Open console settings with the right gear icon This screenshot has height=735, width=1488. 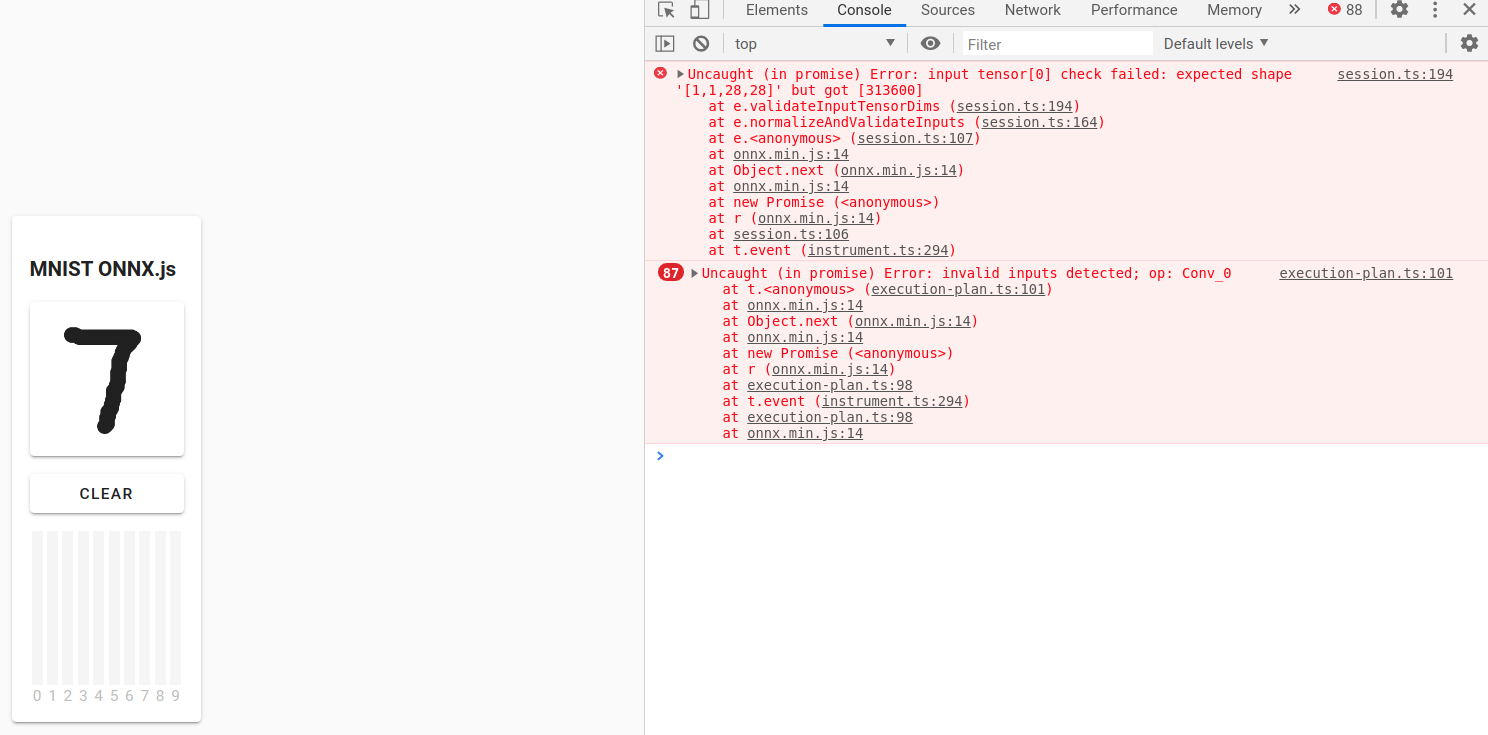click(1469, 43)
